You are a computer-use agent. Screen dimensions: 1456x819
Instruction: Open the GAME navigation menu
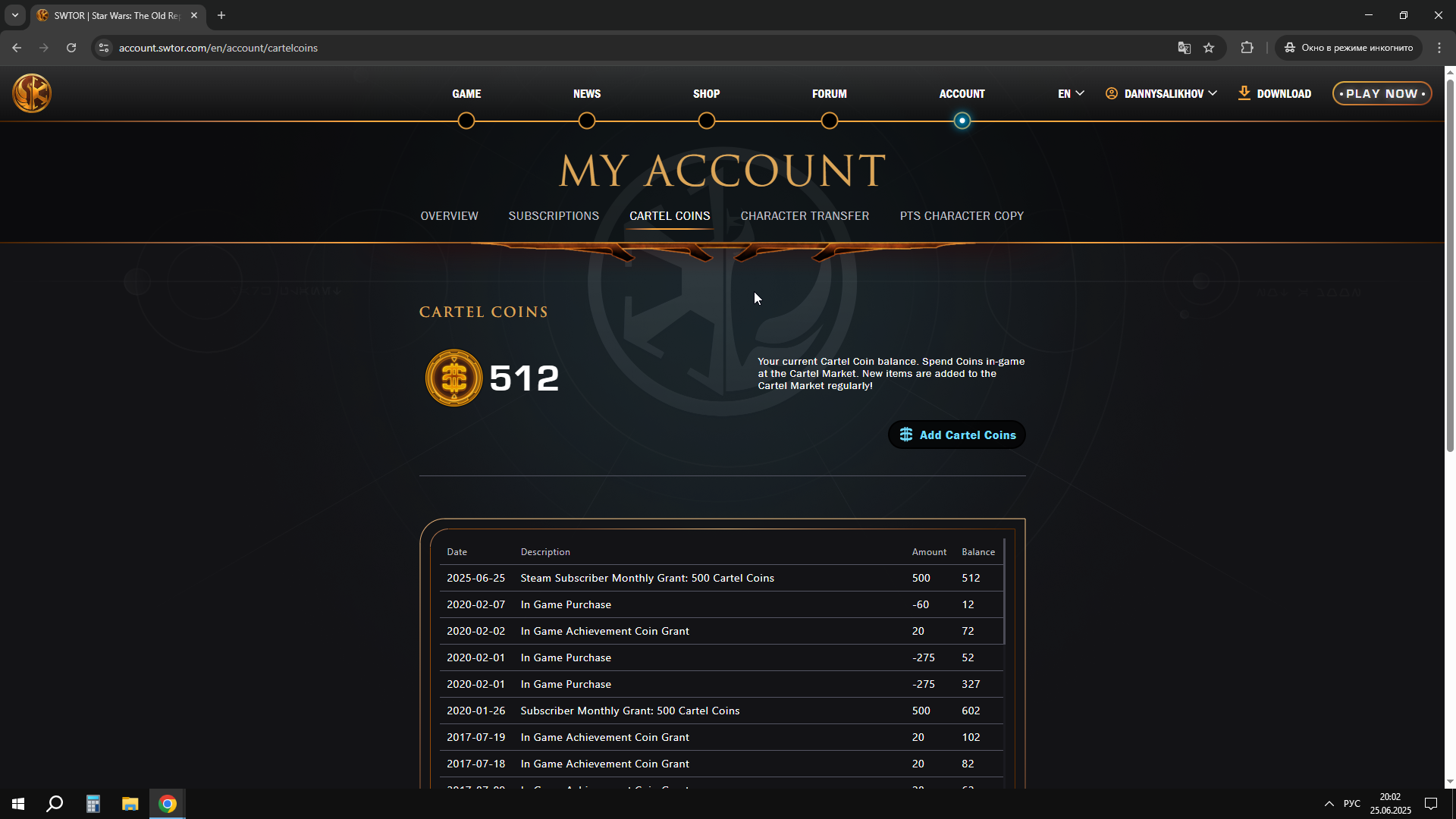[466, 94]
